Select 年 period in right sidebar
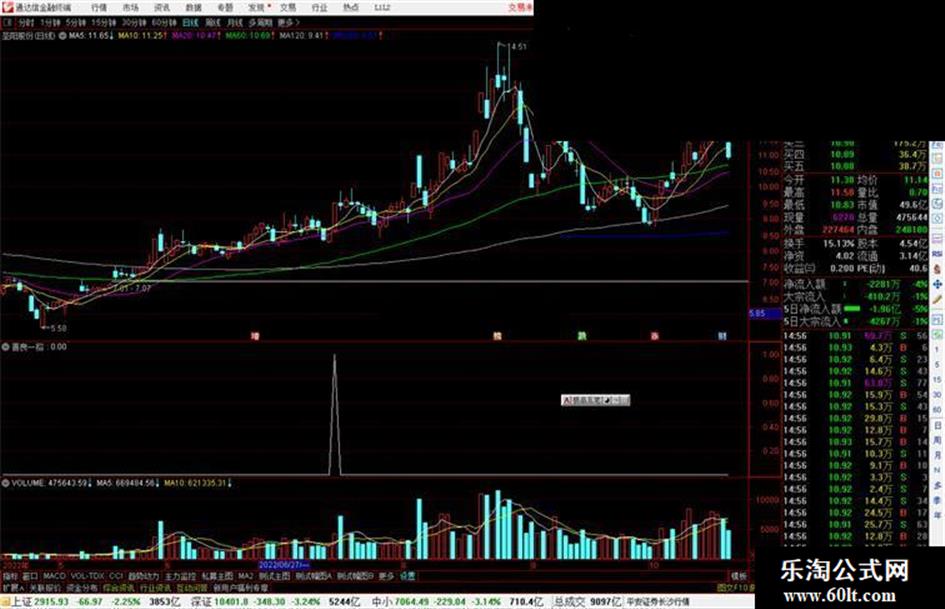The image size is (945, 609). [x=937, y=516]
